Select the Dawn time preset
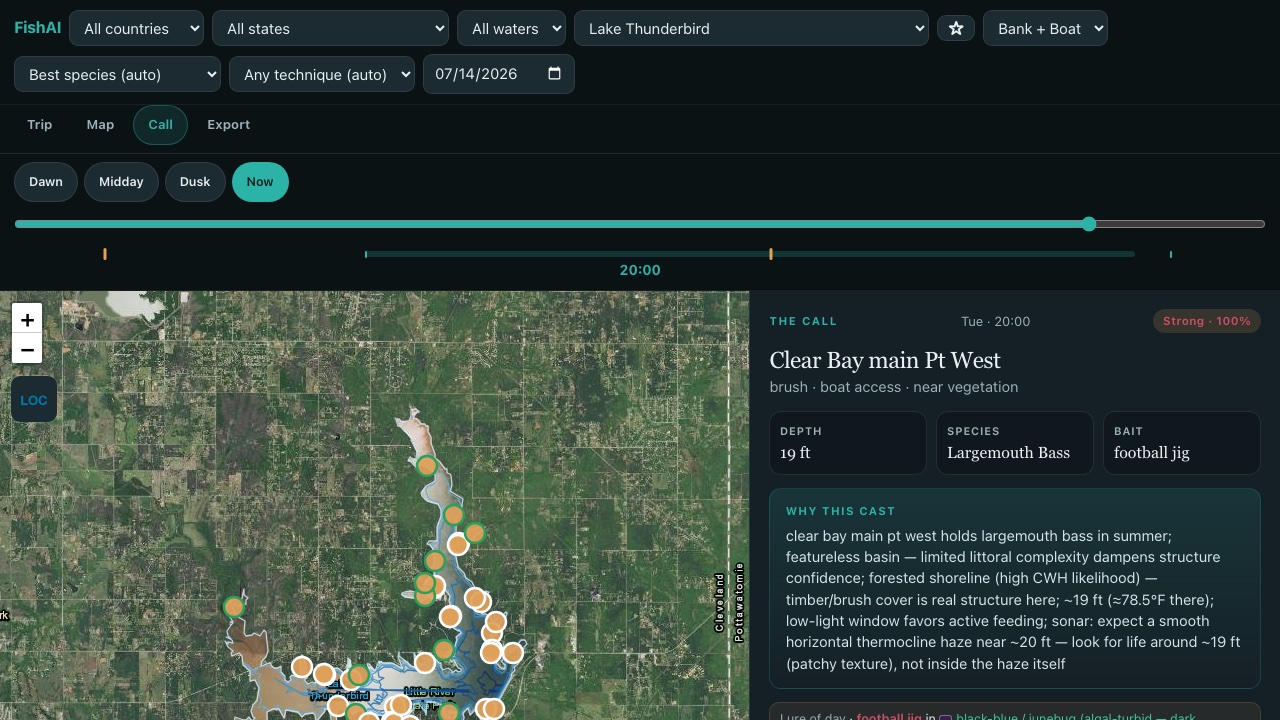 (x=46, y=182)
